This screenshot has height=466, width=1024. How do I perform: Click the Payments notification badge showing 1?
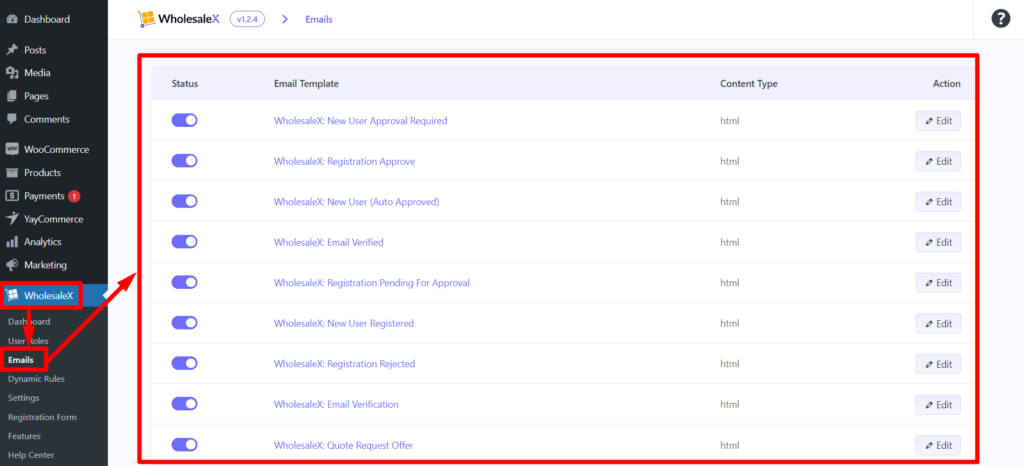pos(74,196)
